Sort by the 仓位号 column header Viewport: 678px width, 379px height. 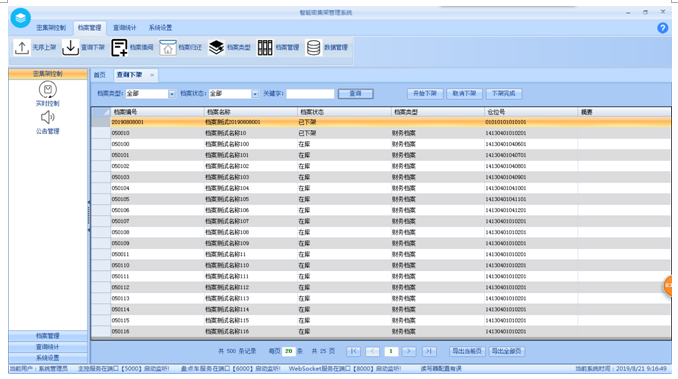coord(531,112)
